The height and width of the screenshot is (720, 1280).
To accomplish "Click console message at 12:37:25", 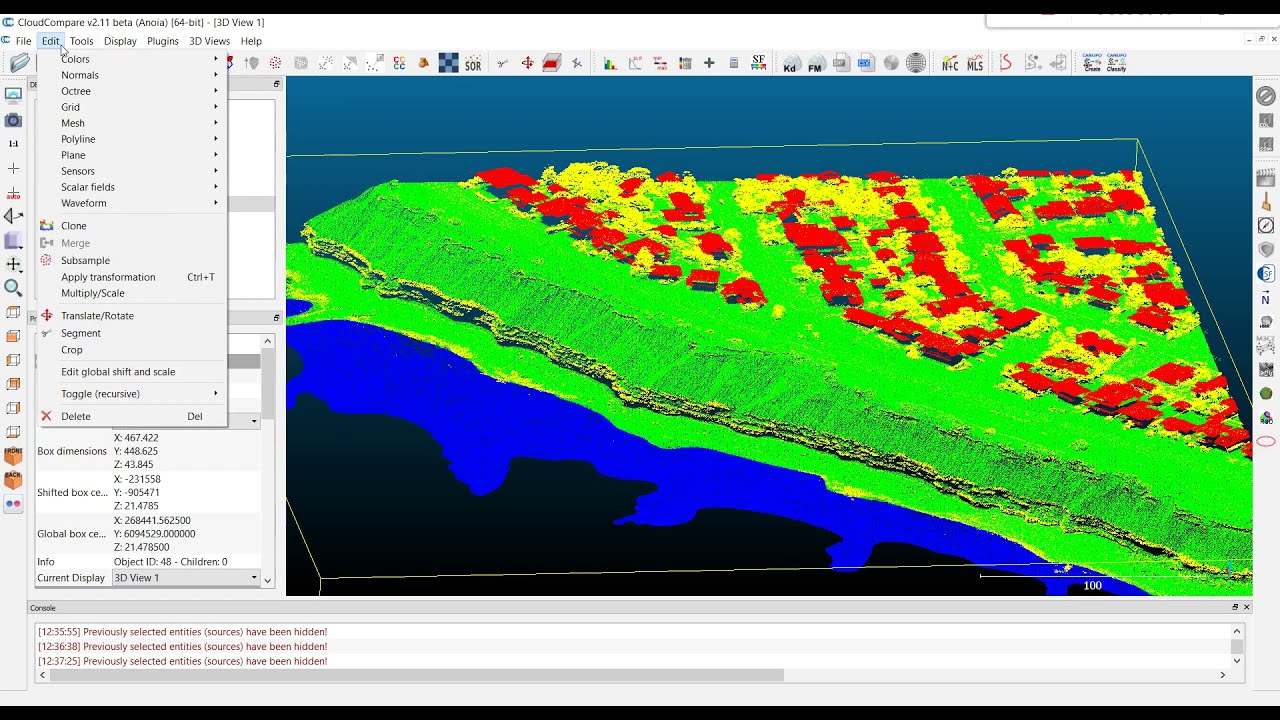I will [182, 661].
